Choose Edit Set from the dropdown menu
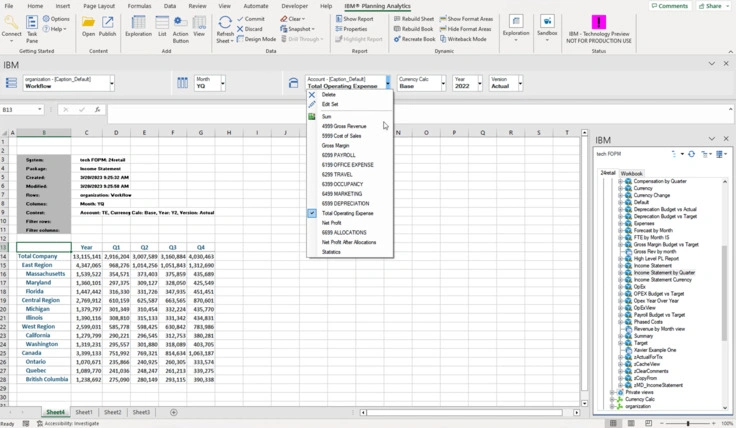This screenshot has height=428, width=736. (330, 104)
